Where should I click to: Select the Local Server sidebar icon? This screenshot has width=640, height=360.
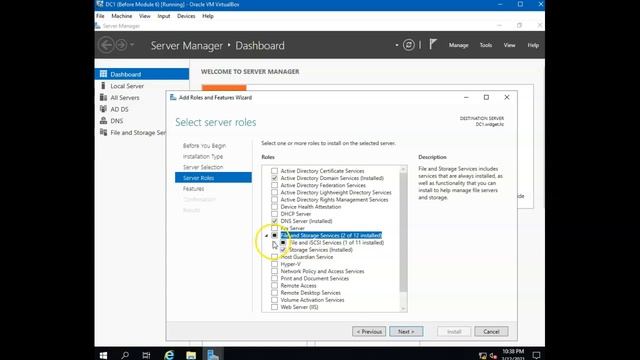pyautogui.click(x=103, y=86)
